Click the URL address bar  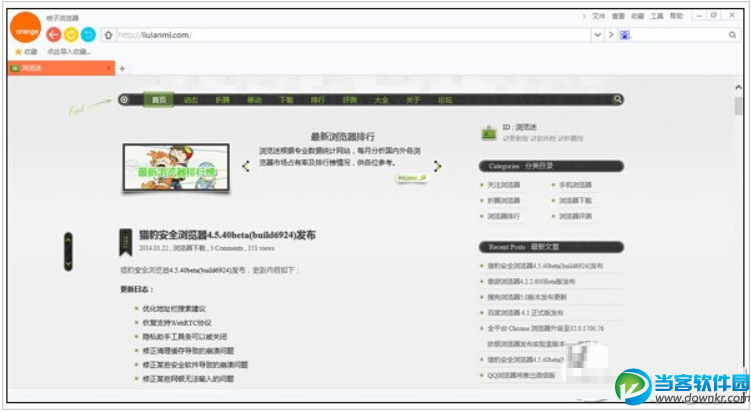coord(352,35)
